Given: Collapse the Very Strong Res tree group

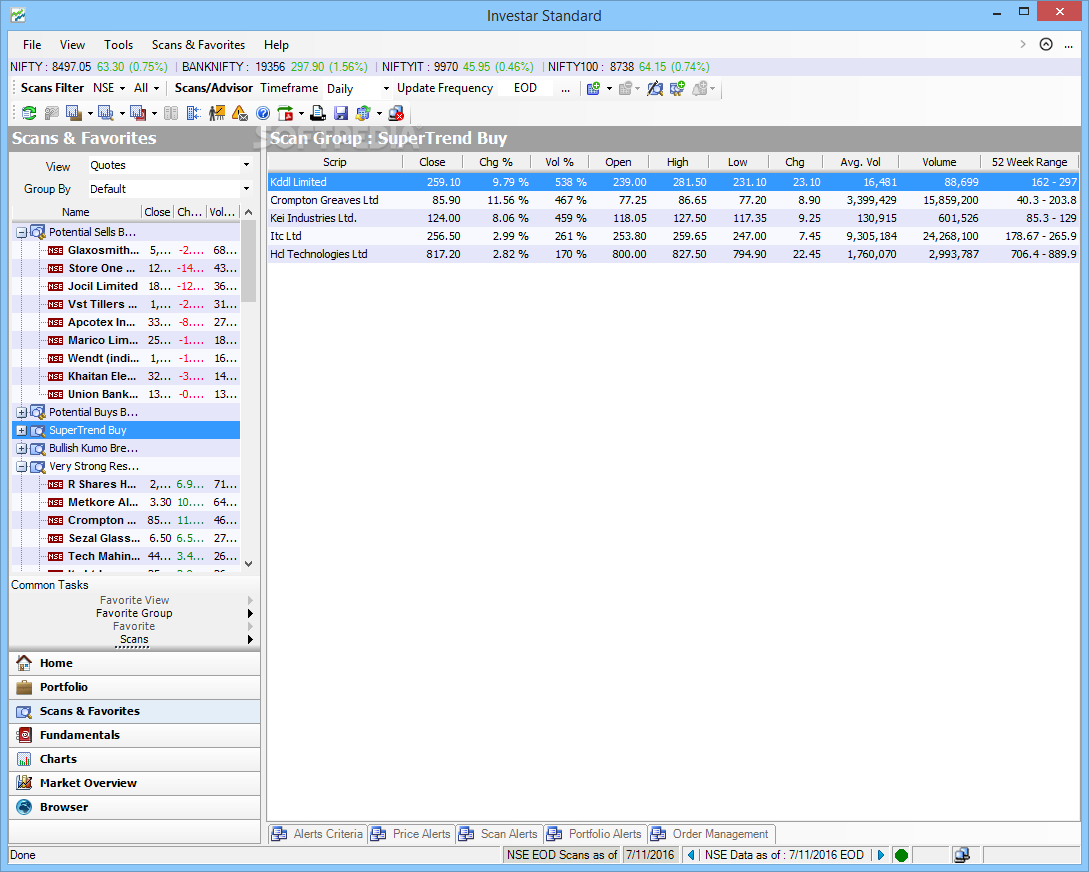Looking at the screenshot, I should [22, 467].
